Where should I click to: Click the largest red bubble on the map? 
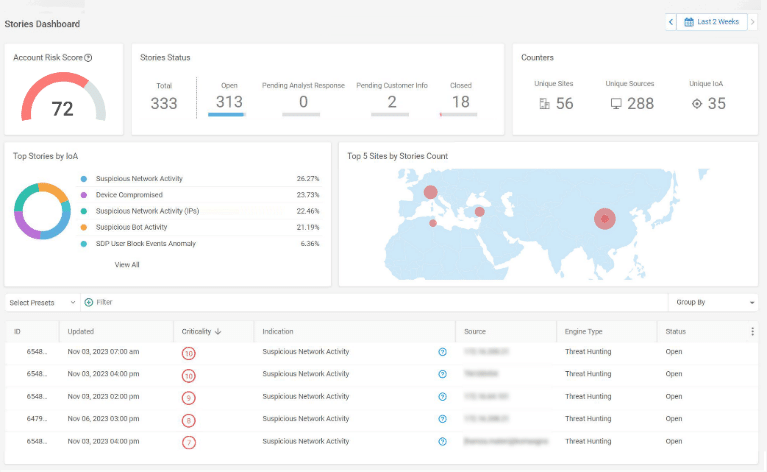(x=604, y=218)
